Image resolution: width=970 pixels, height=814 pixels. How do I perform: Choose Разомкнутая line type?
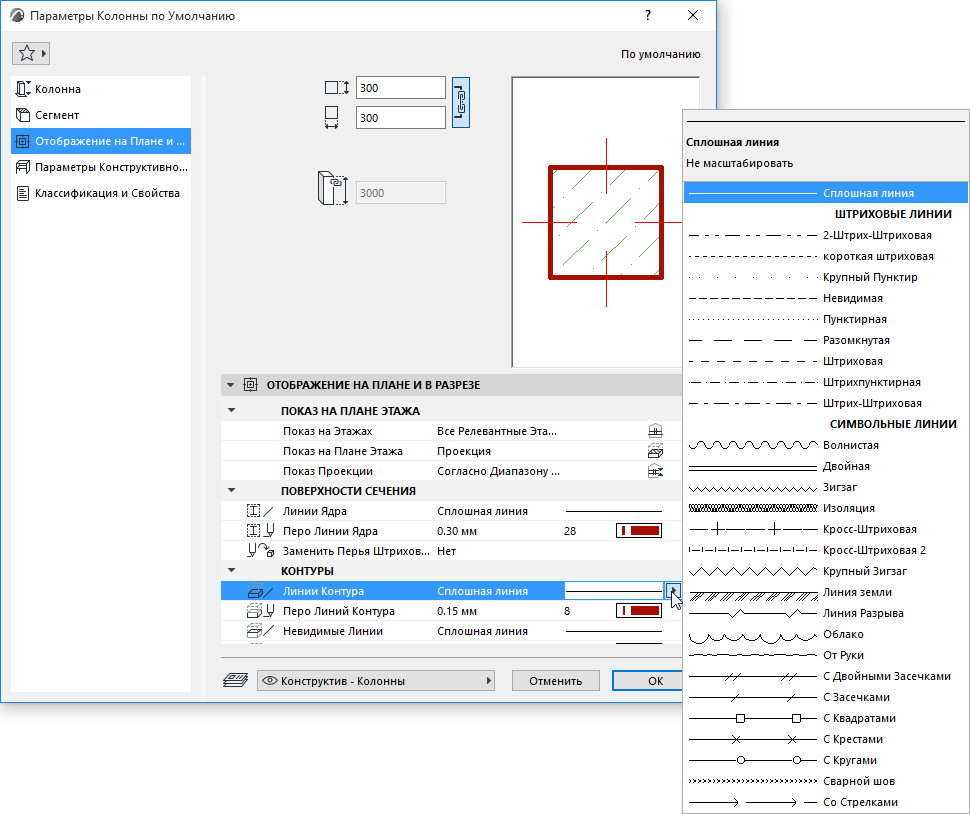point(826,340)
